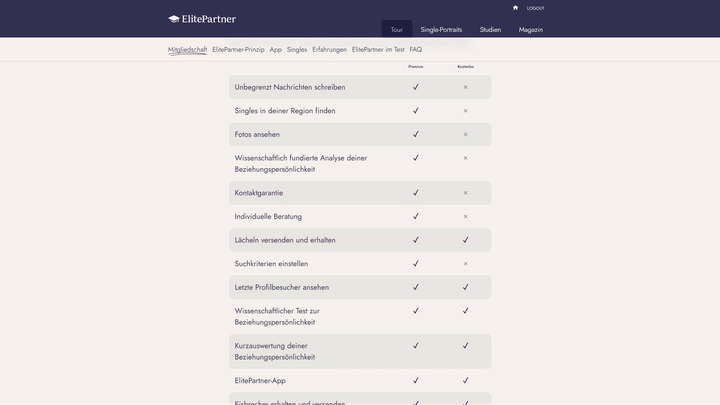This screenshot has height=405, width=720.
Task: Click Kostenlos checkmark for Kurzauswertung row
Action: point(466,346)
